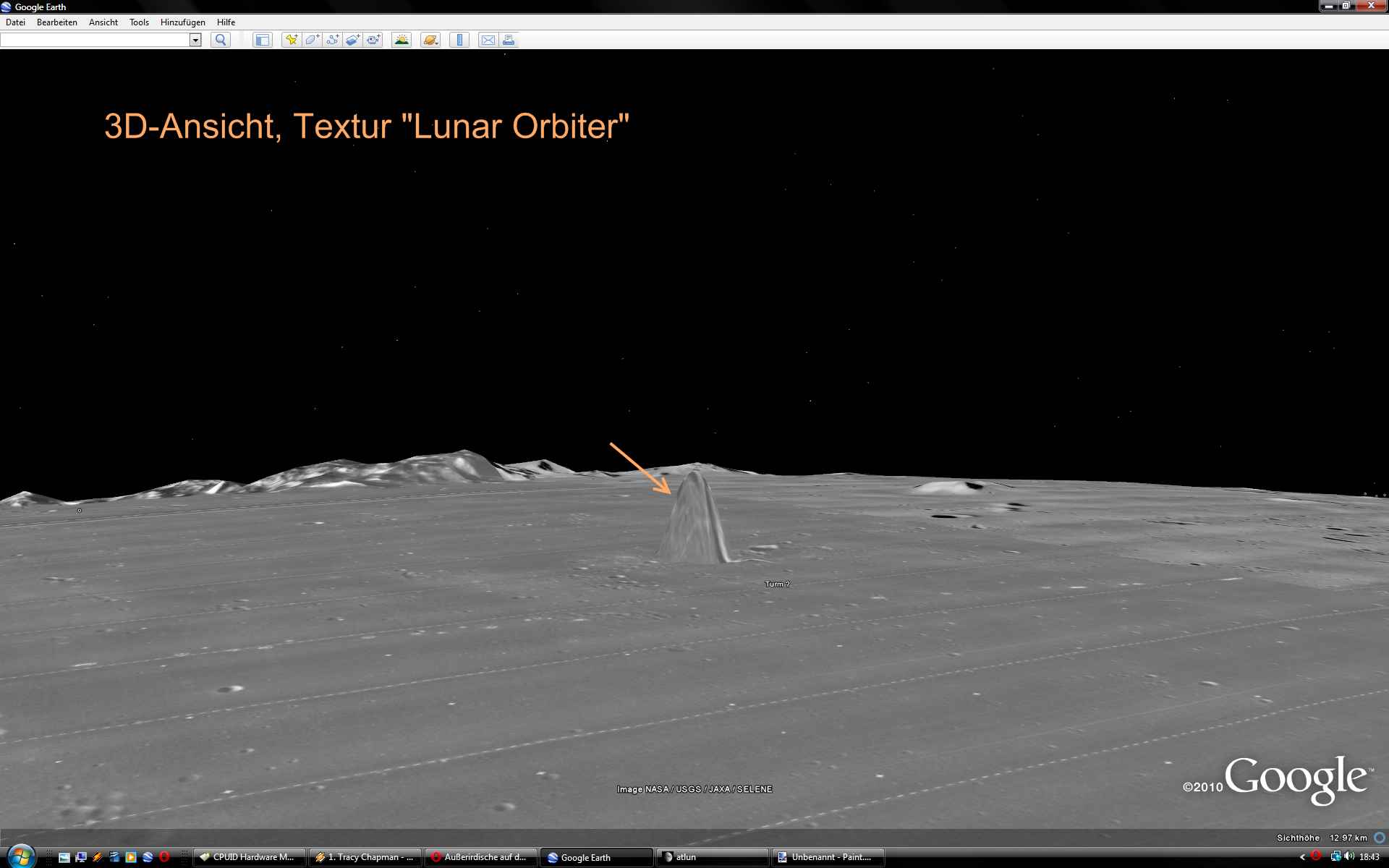This screenshot has height=868, width=1389.
Task: Click Show Desktop quick launch icon
Action: 64,857
